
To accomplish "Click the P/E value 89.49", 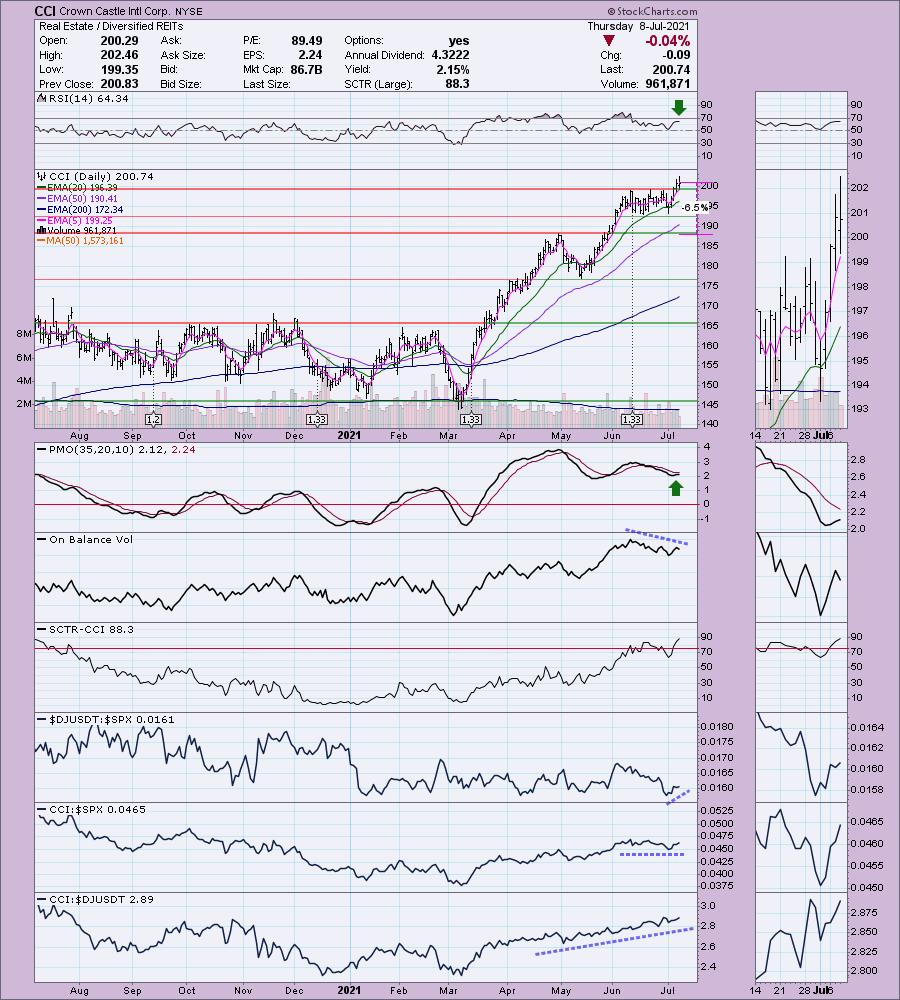I will click(x=307, y=41).
